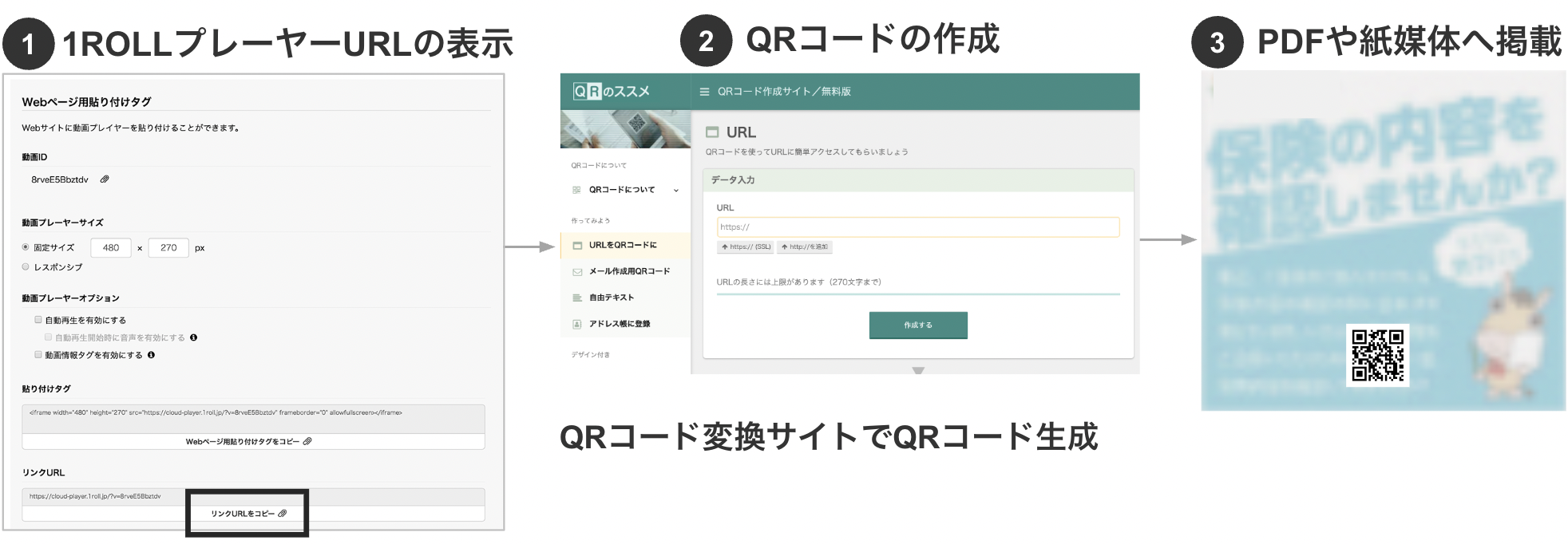Click info icon next to 自動再生開始時に音声を有効にする

coord(193,337)
